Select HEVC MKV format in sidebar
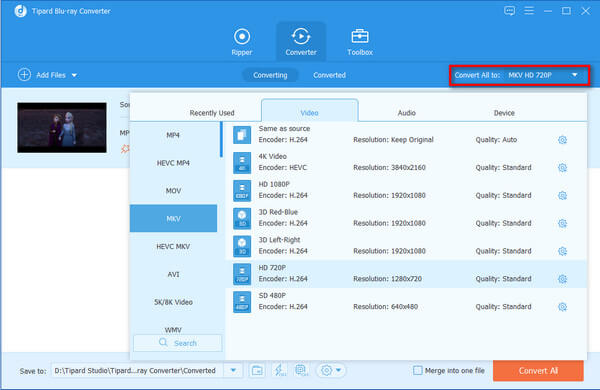Viewport: 600px width, 390px height. tap(173, 246)
